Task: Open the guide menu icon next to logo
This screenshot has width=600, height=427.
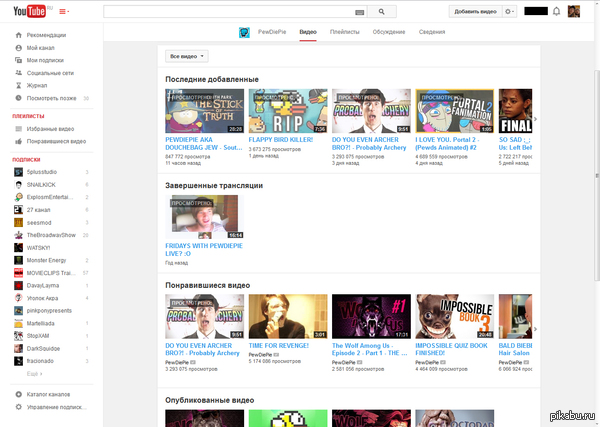Action: 64,11
